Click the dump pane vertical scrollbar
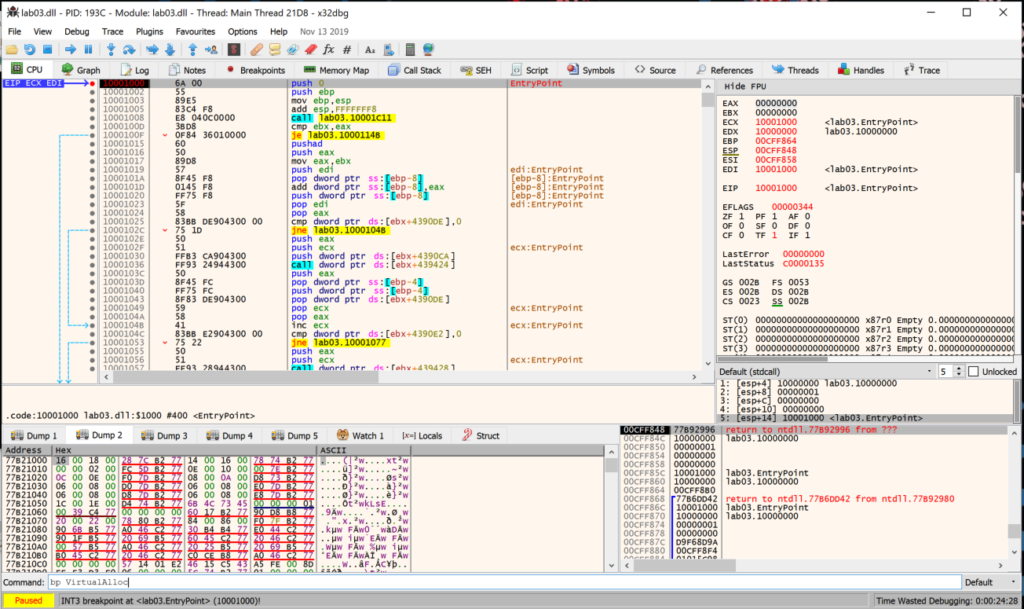1024x609 pixels. pos(611,508)
